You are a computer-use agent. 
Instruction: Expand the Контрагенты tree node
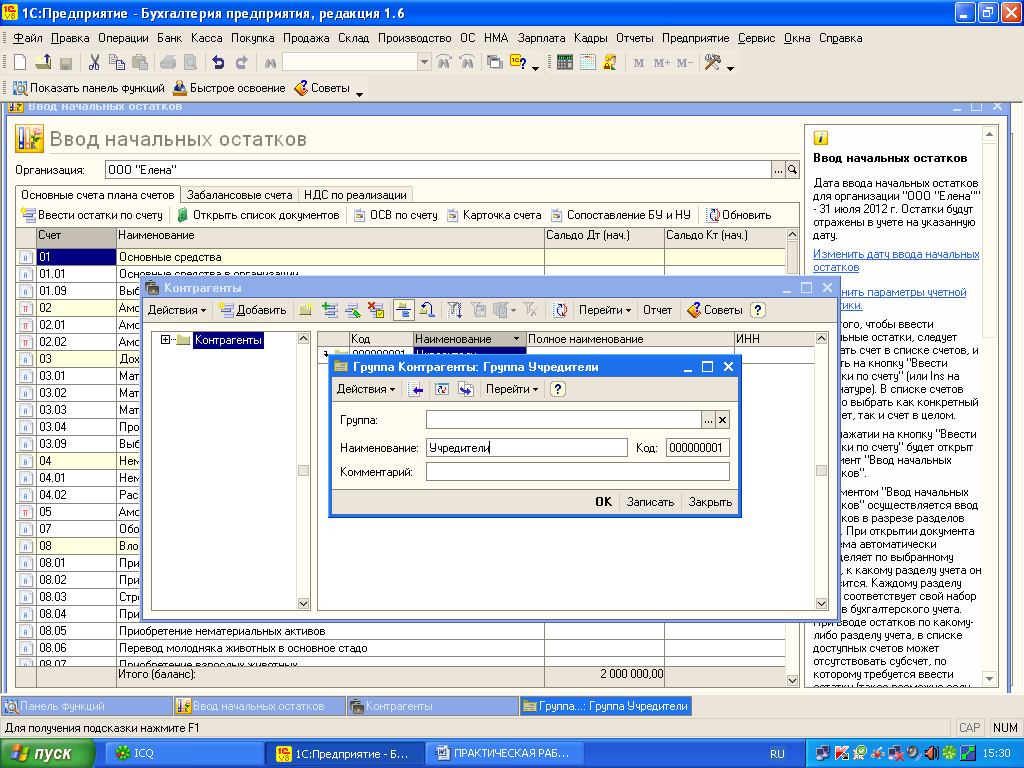[165, 340]
